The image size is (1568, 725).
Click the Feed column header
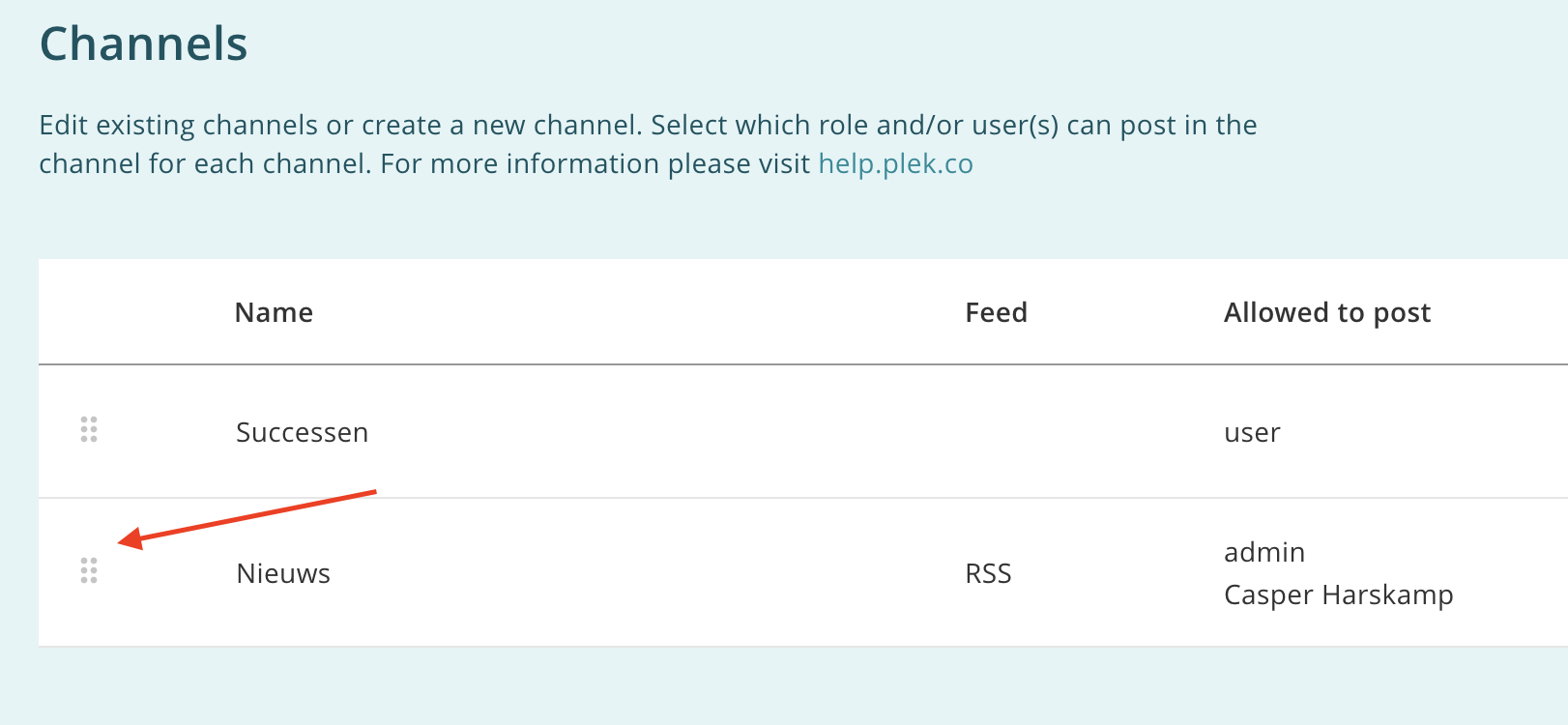pos(996,312)
